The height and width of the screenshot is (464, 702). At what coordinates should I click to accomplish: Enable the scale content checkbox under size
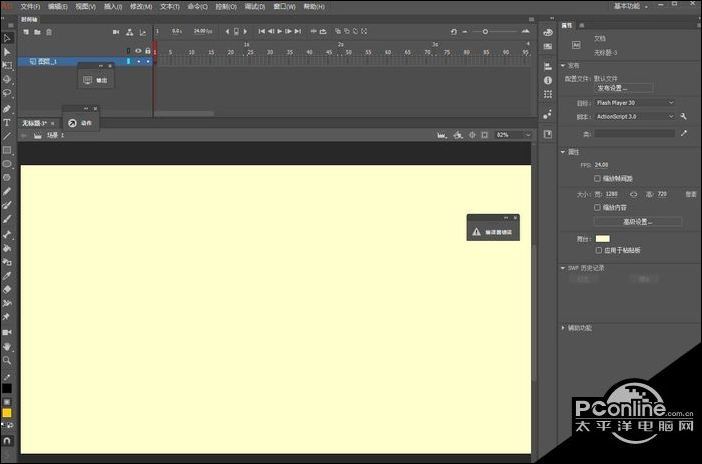pos(597,207)
